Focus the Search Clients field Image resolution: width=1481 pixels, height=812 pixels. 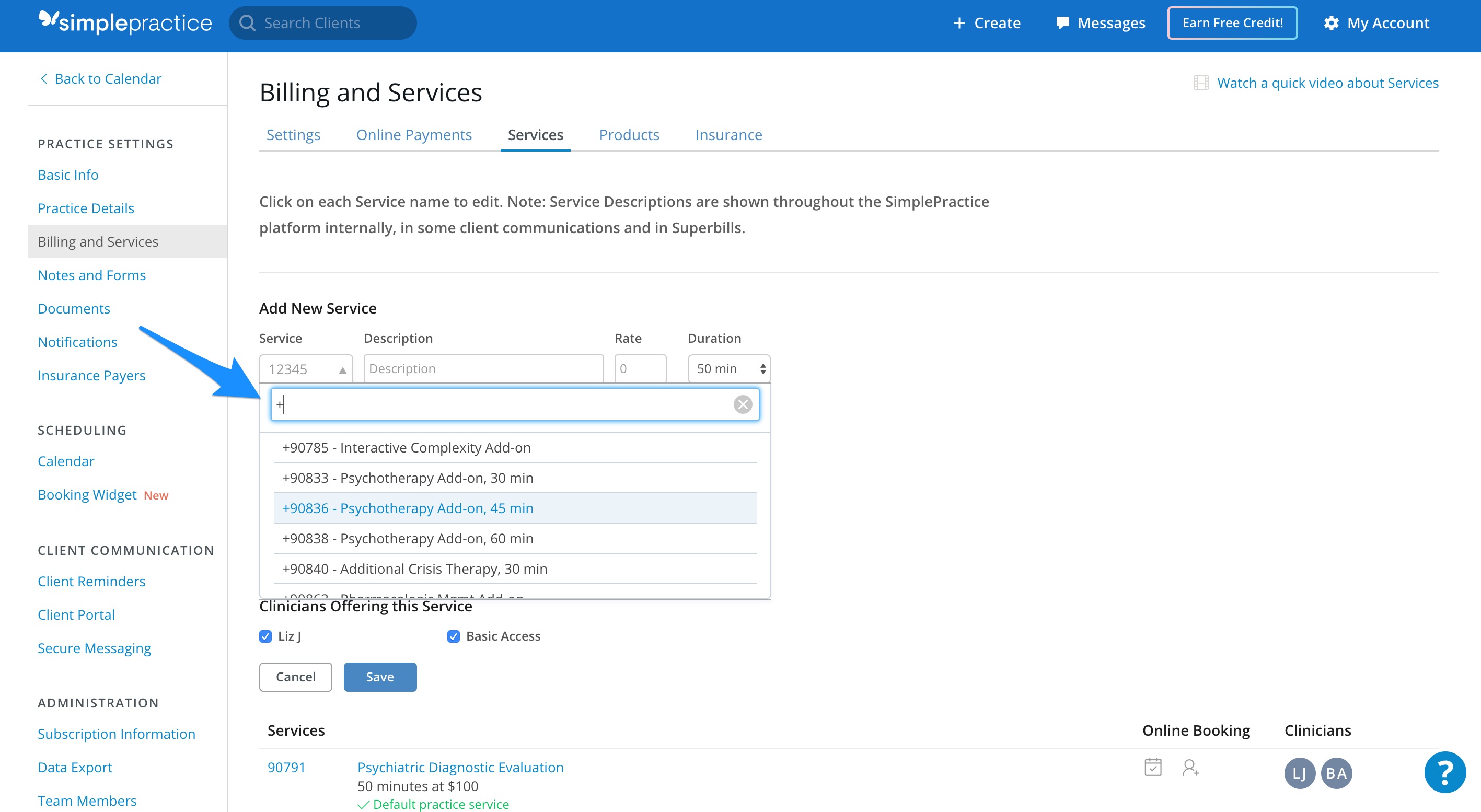(323, 23)
